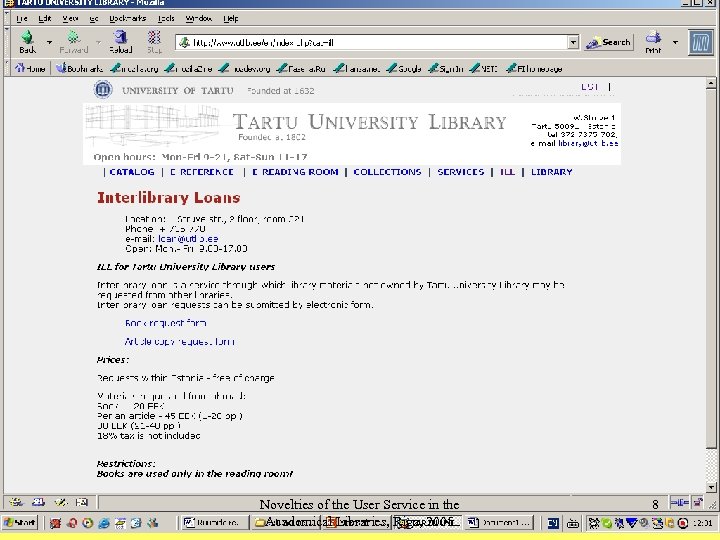Click the red tray icon beside the clock

coord(683,523)
